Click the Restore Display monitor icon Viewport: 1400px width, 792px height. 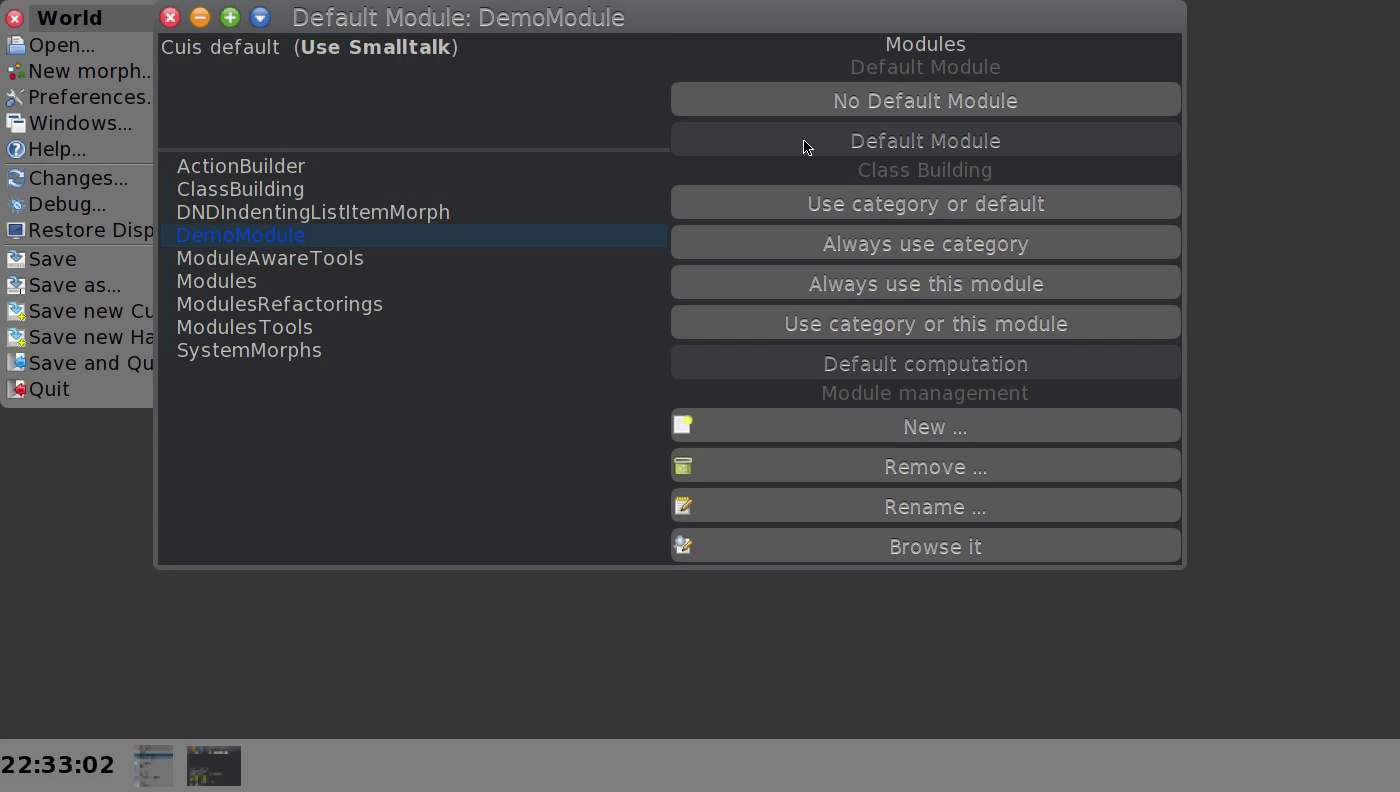tap(15, 230)
